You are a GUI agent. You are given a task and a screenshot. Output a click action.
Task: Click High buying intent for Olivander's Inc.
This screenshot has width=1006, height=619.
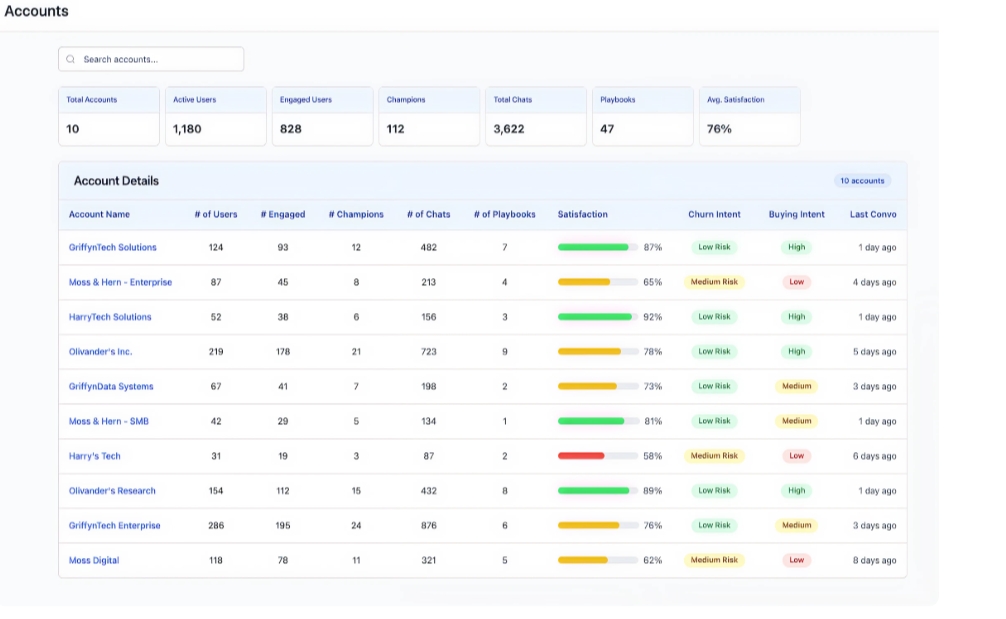(796, 352)
